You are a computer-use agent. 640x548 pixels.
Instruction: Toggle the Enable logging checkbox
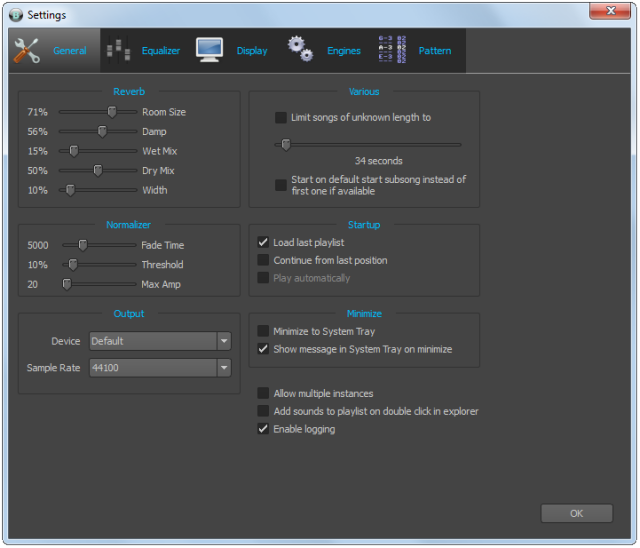click(x=264, y=429)
